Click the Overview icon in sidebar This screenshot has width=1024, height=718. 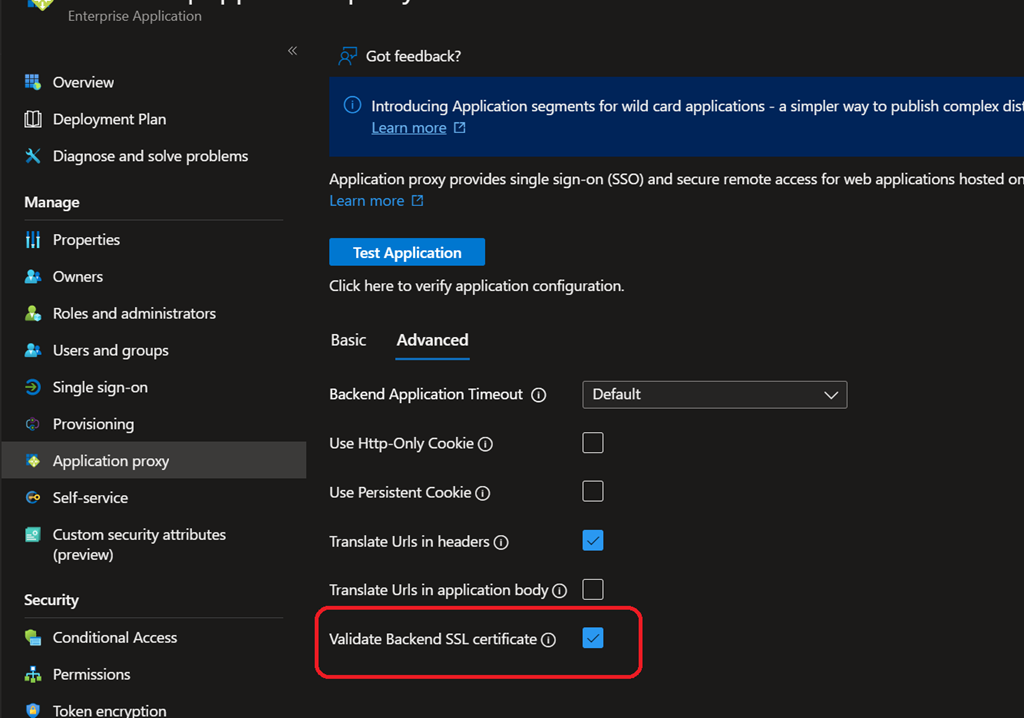33,82
